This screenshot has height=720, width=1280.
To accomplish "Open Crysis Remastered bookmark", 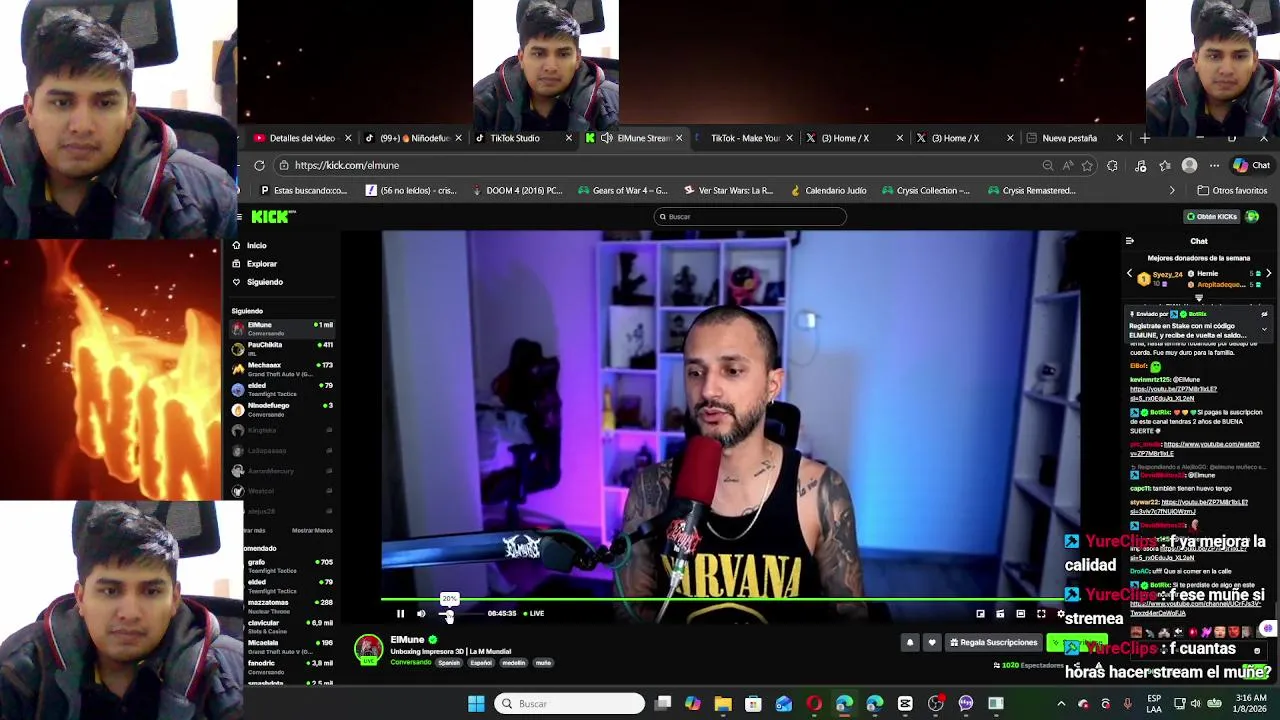I will coord(1032,190).
